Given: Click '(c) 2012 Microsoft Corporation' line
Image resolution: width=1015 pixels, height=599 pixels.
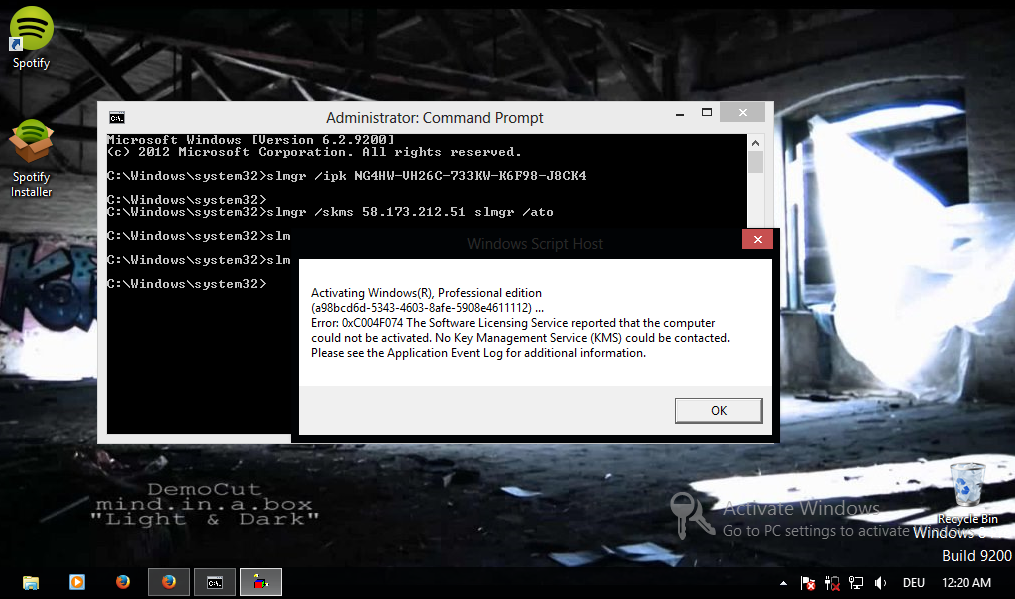Looking at the screenshot, I should coord(314,152).
